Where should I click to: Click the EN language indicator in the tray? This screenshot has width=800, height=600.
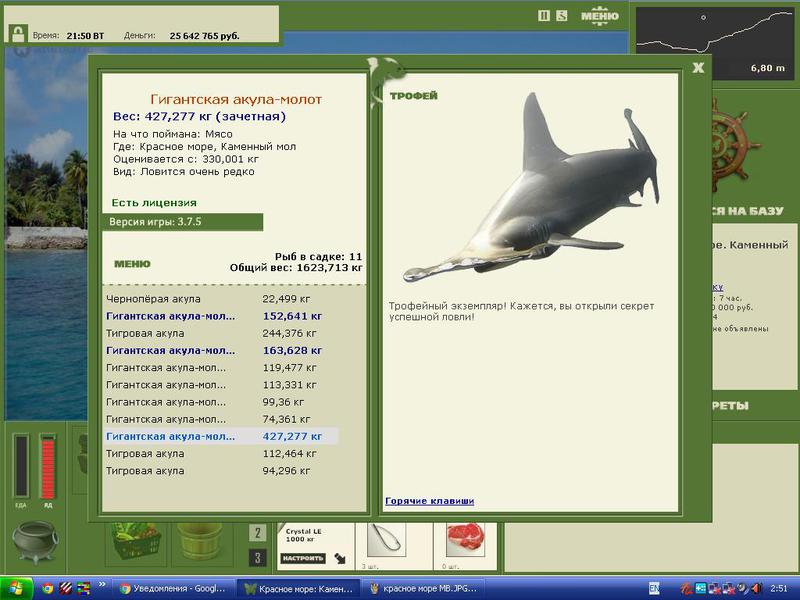coord(654,589)
